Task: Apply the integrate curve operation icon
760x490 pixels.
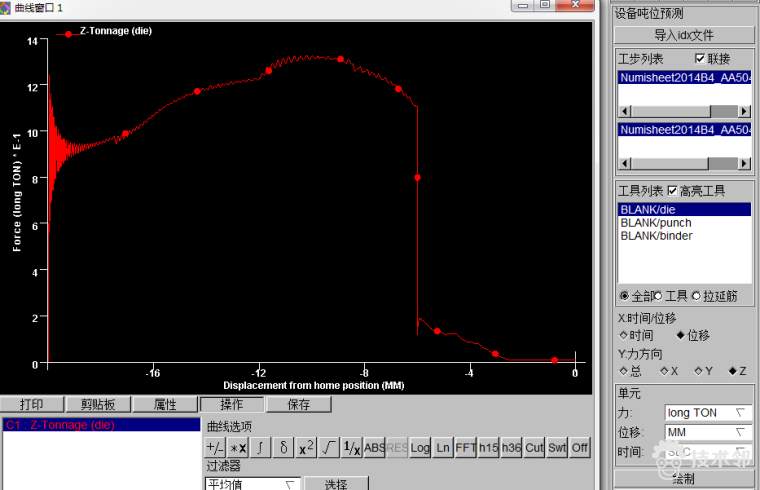Action: tap(260, 448)
